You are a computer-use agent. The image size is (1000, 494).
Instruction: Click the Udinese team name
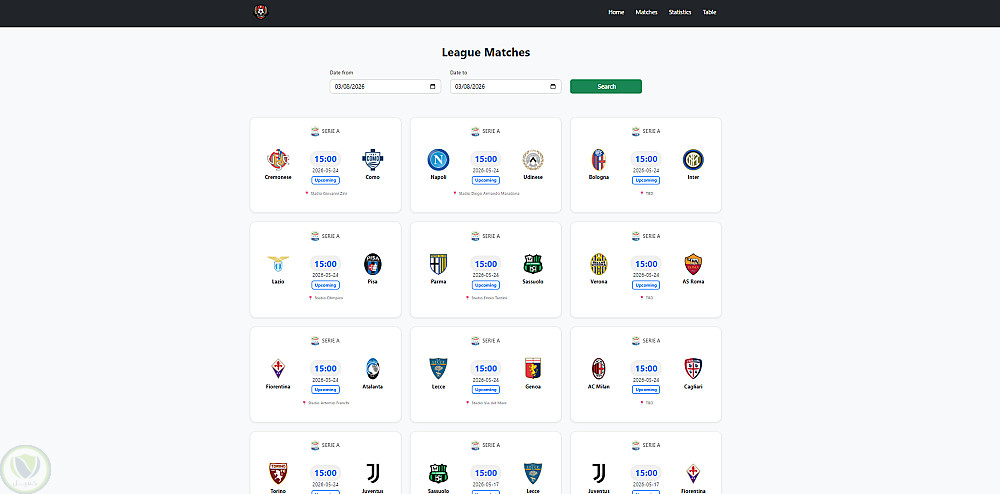pos(533,177)
